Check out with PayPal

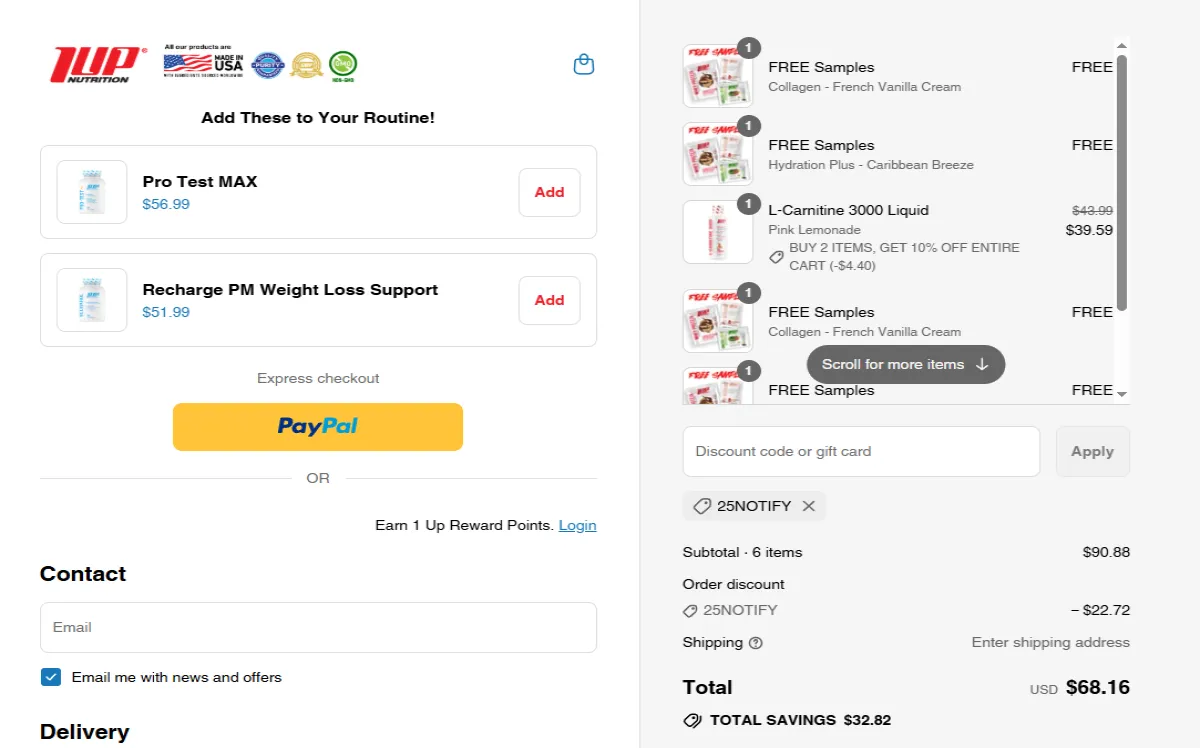click(x=318, y=426)
